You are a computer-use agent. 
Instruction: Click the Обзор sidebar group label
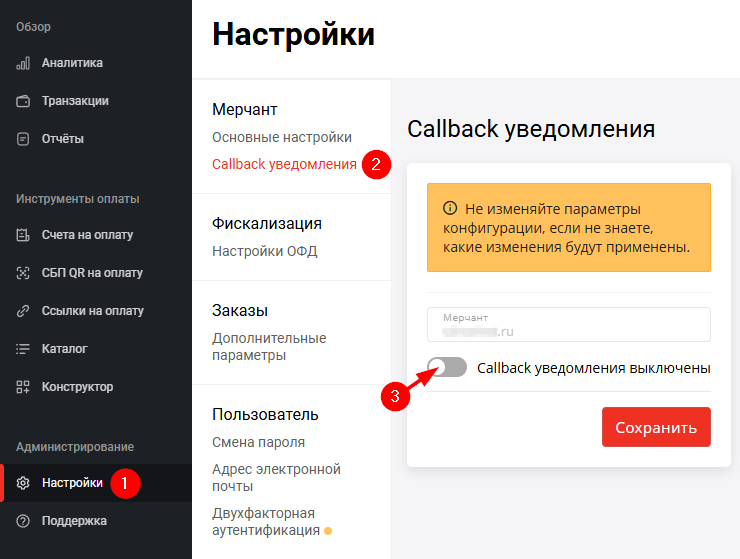34,27
